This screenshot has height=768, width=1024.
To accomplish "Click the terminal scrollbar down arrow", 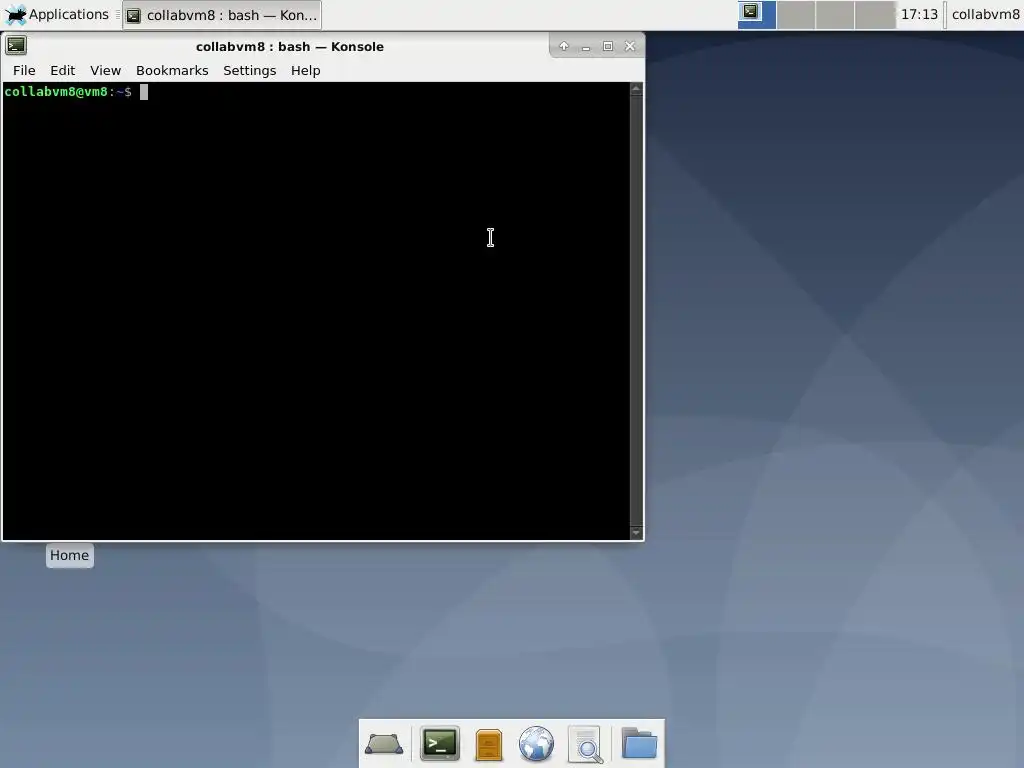I will pos(636,533).
